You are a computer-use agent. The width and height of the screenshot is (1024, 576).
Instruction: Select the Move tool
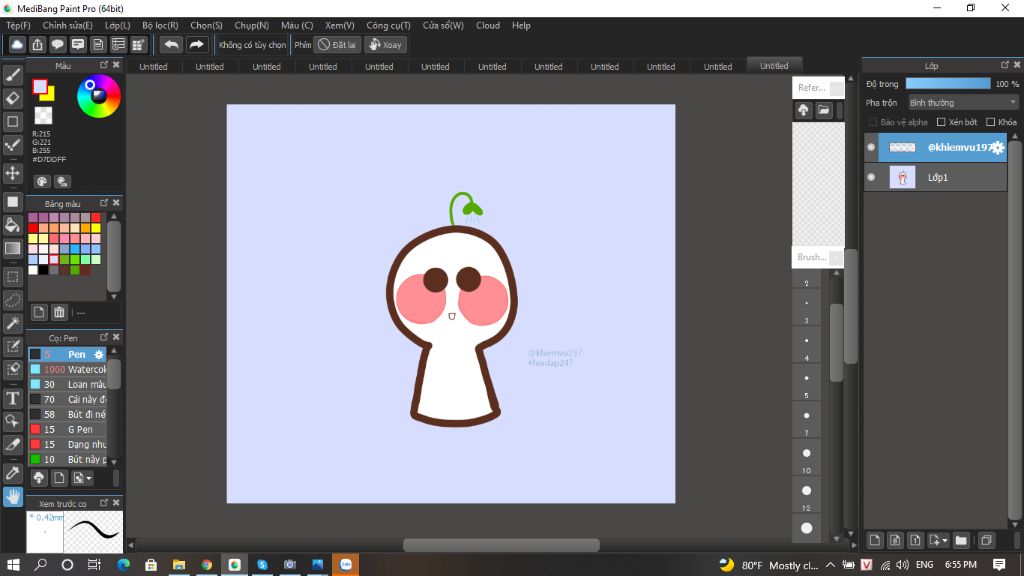[x=12, y=173]
